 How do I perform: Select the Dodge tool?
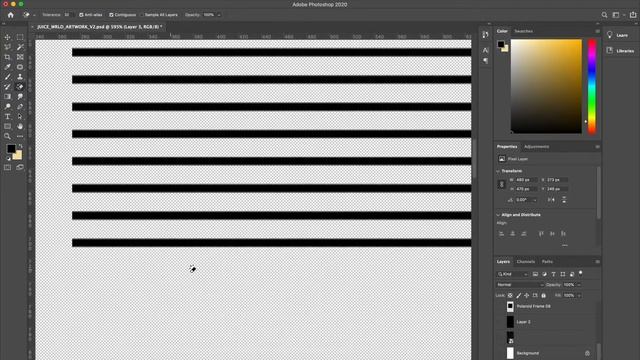click(7, 107)
